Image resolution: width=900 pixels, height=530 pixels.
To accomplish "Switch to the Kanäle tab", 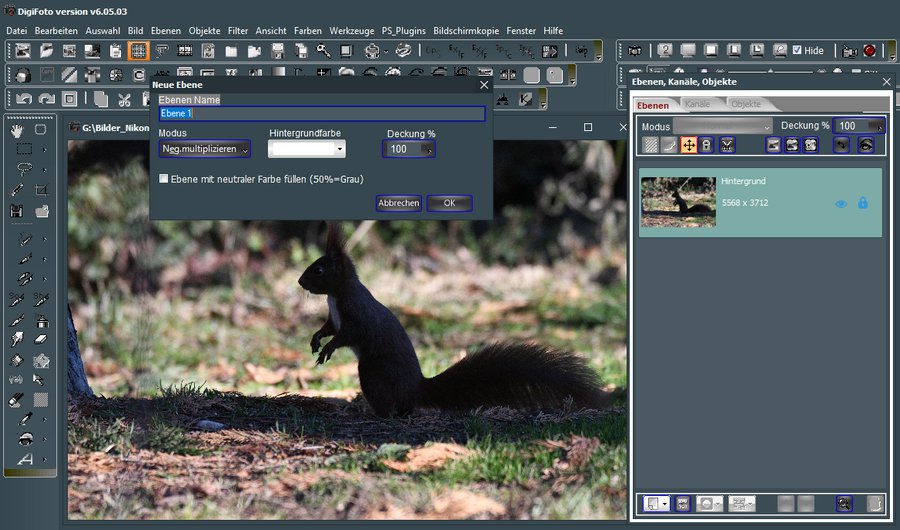I will click(698, 104).
